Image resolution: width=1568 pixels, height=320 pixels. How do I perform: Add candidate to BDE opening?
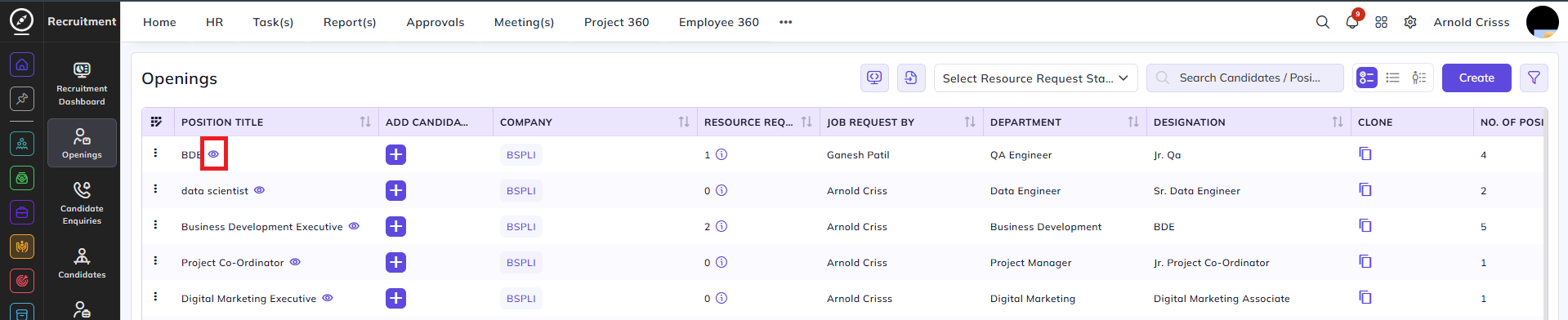point(395,154)
